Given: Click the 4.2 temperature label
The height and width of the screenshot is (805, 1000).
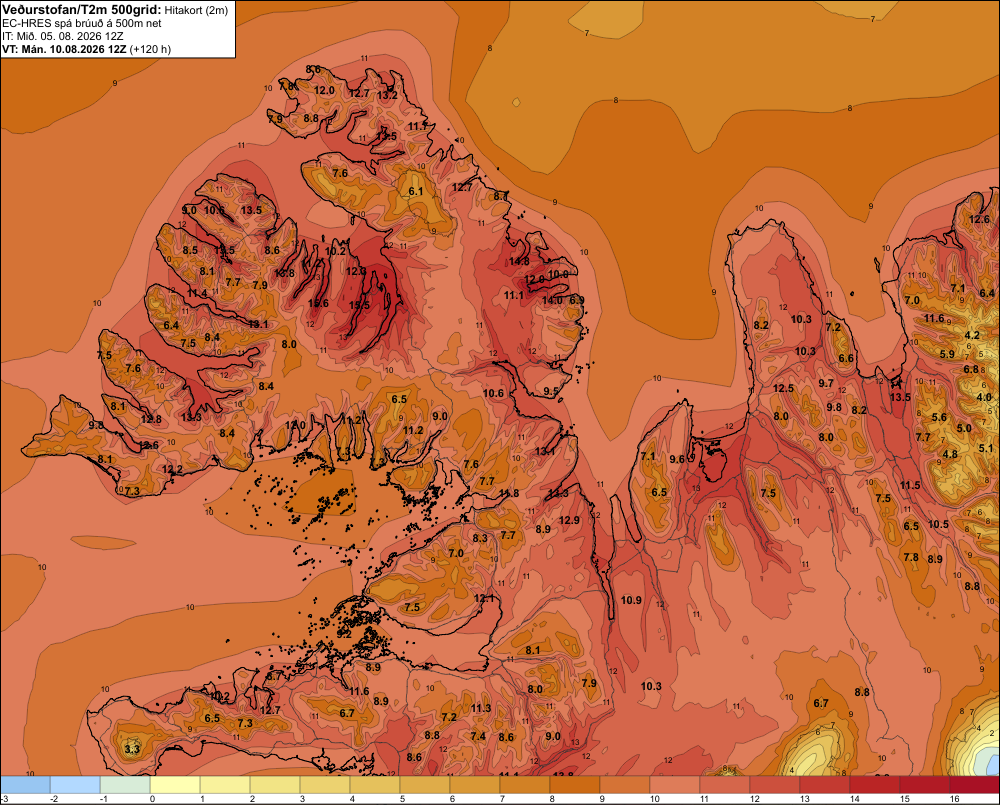Looking at the screenshot, I should point(972,336).
